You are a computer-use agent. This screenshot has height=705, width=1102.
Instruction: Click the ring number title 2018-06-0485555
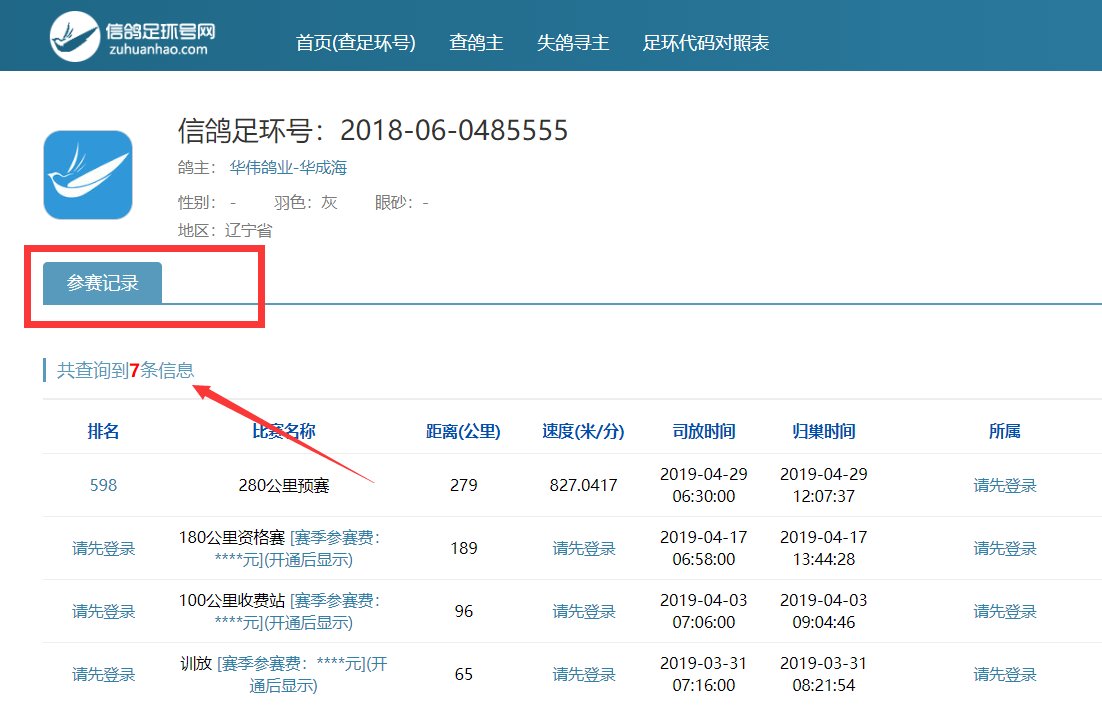click(x=452, y=130)
